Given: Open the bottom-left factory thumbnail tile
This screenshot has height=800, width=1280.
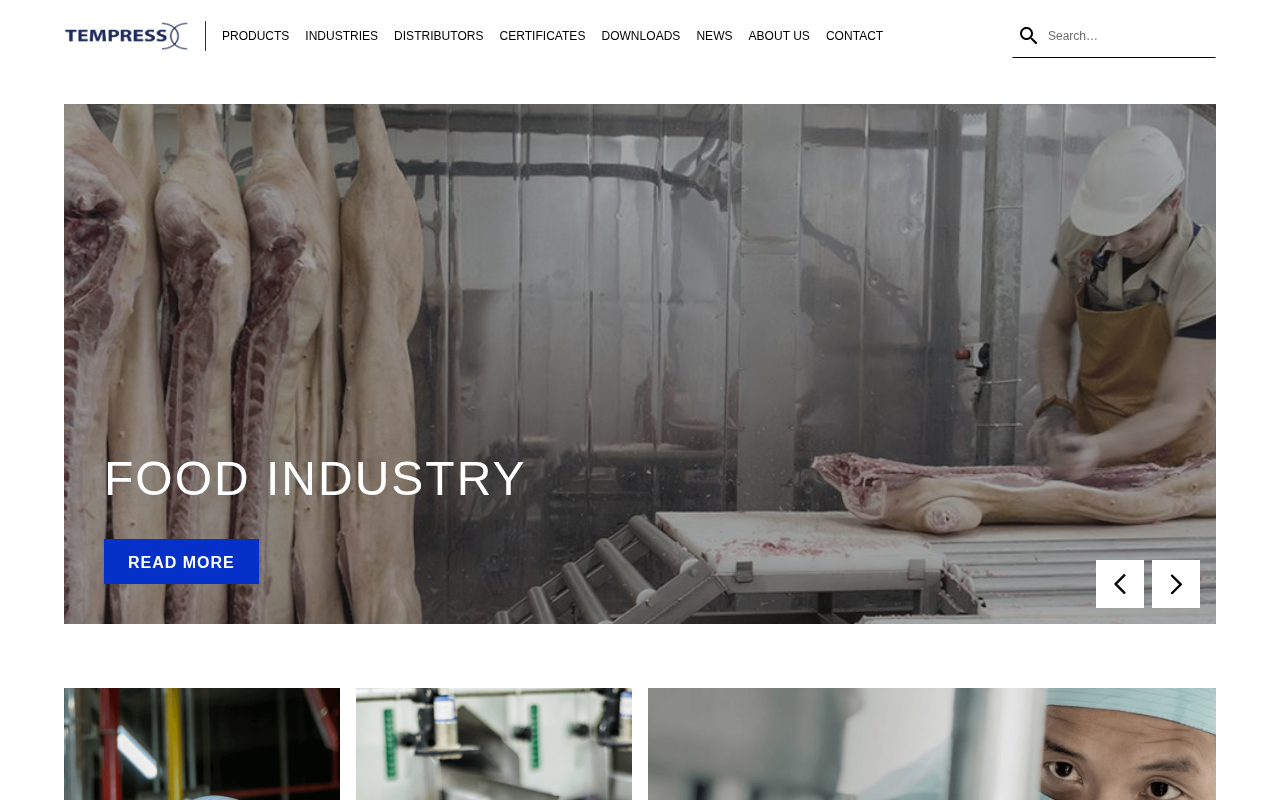Looking at the screenshot, I should pos(202,744).
